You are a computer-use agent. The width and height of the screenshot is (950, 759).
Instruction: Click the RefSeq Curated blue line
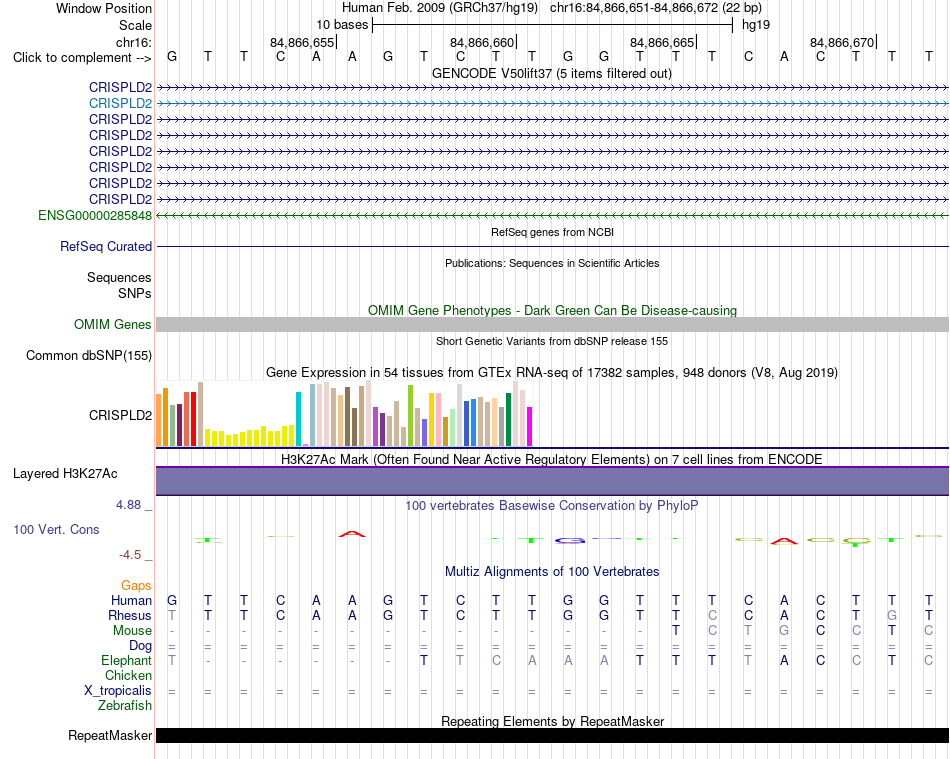tap(552, 247)
